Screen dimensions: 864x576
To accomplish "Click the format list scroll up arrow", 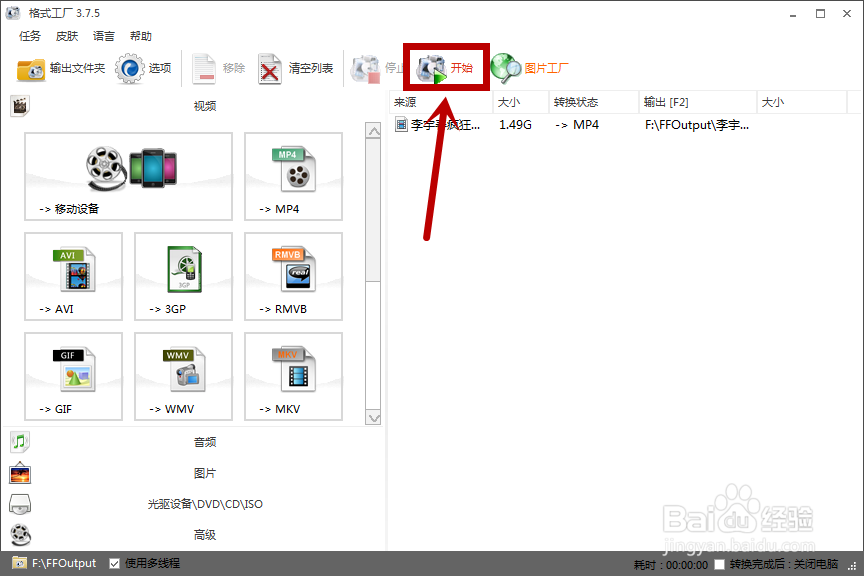I will [374, 131].
